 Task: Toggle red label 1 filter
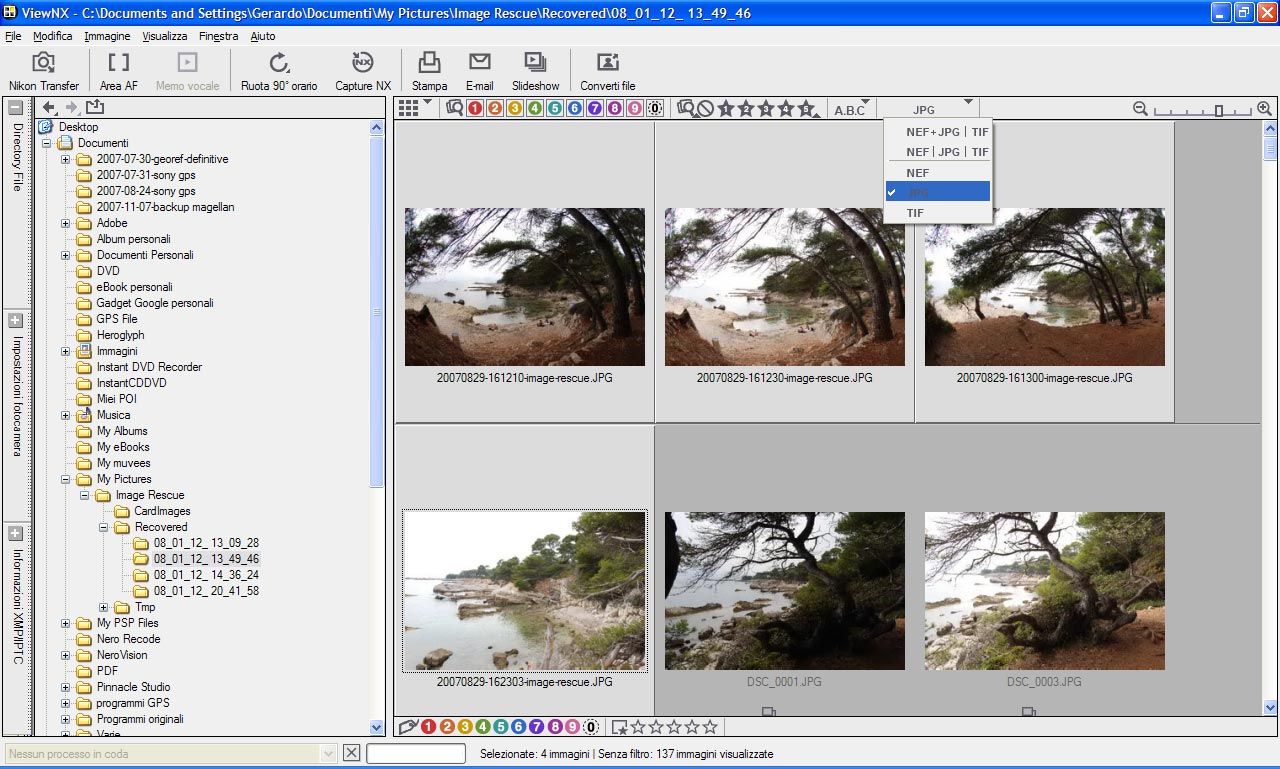coord(475,109)
